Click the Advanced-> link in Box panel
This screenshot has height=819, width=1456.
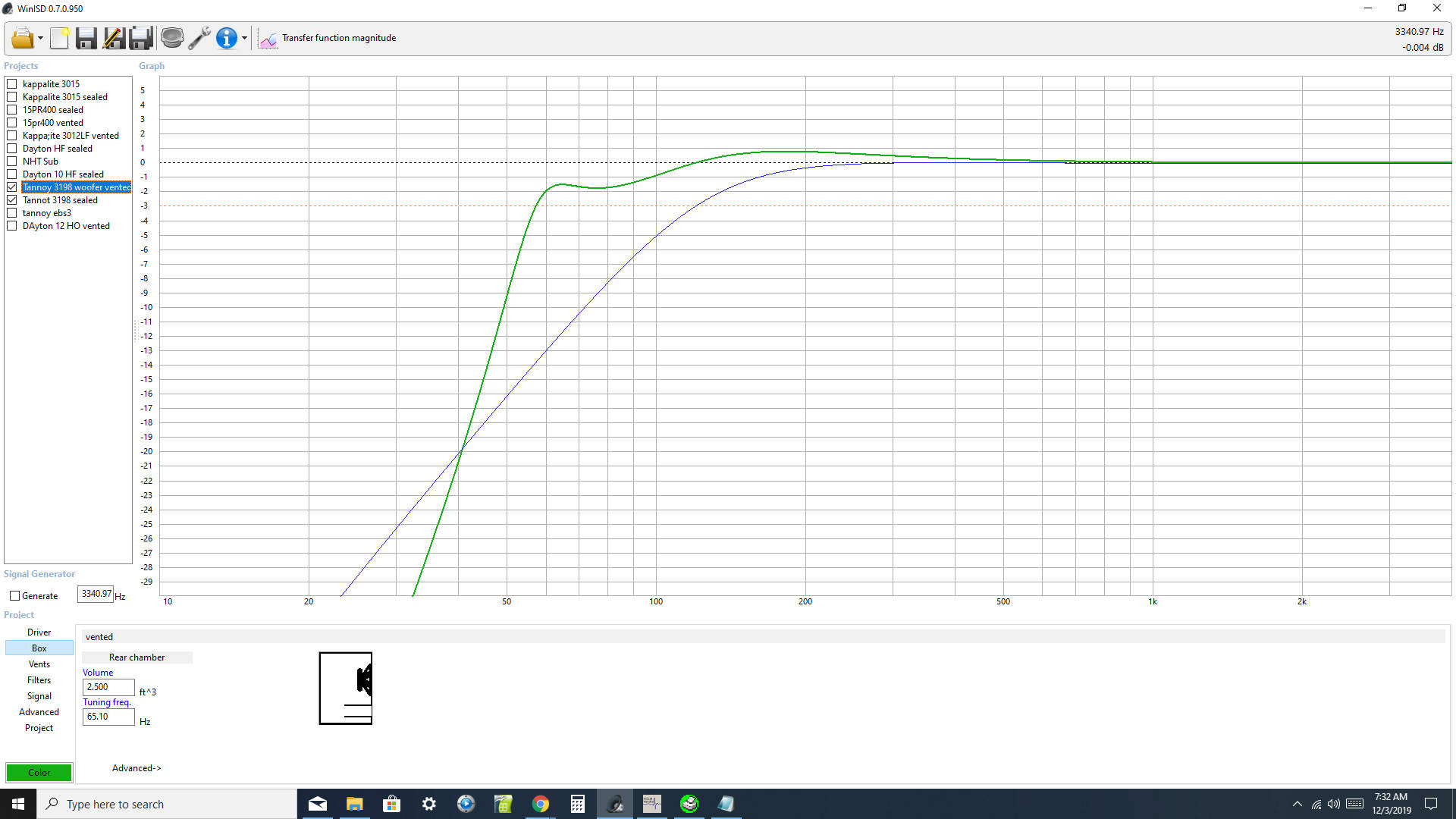tap(136, 768)
